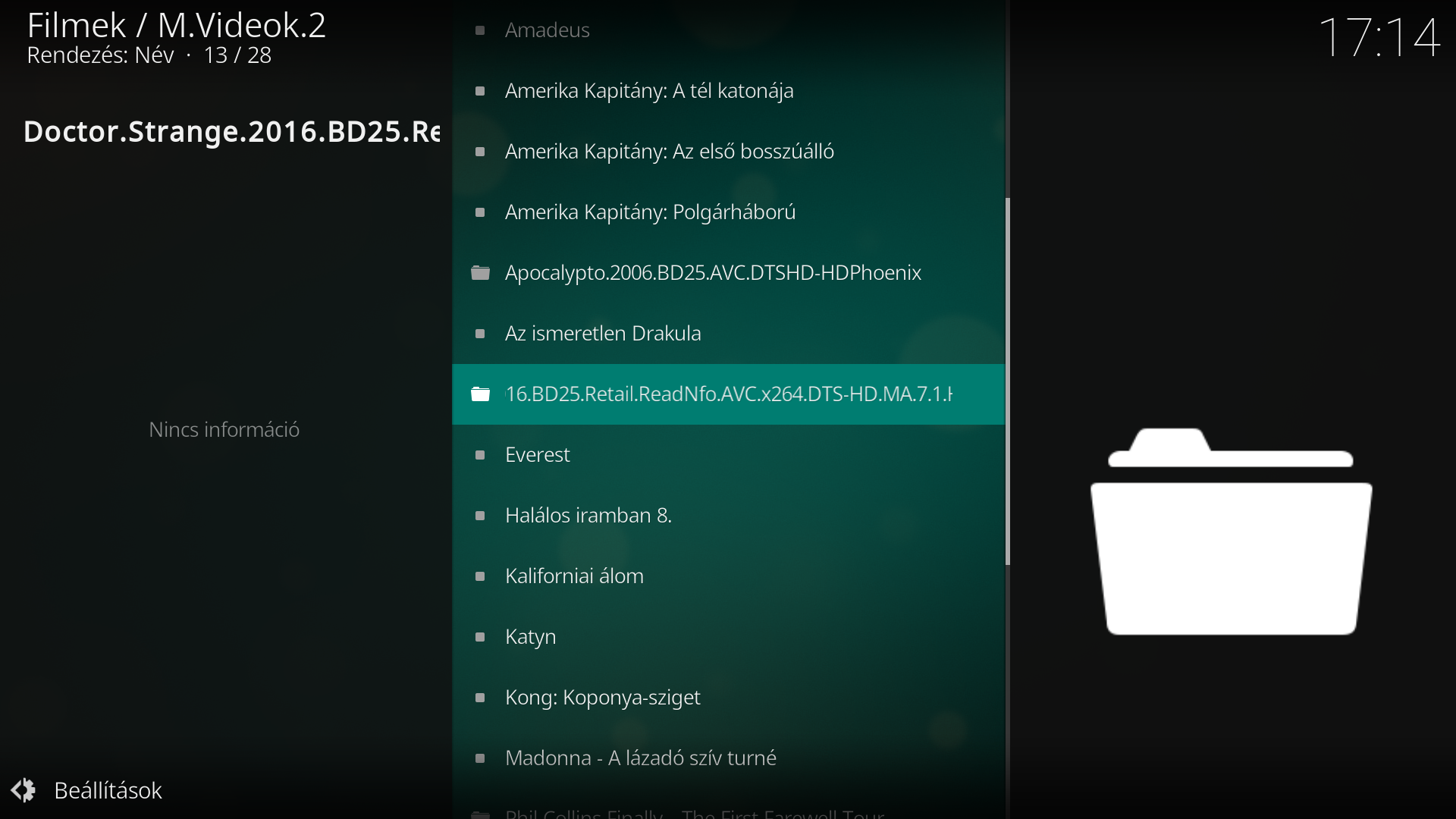The height and width of the screenshot is (819, 1456).
Task: Click the large folder thumbnail preview
Action: [1231, 531]
